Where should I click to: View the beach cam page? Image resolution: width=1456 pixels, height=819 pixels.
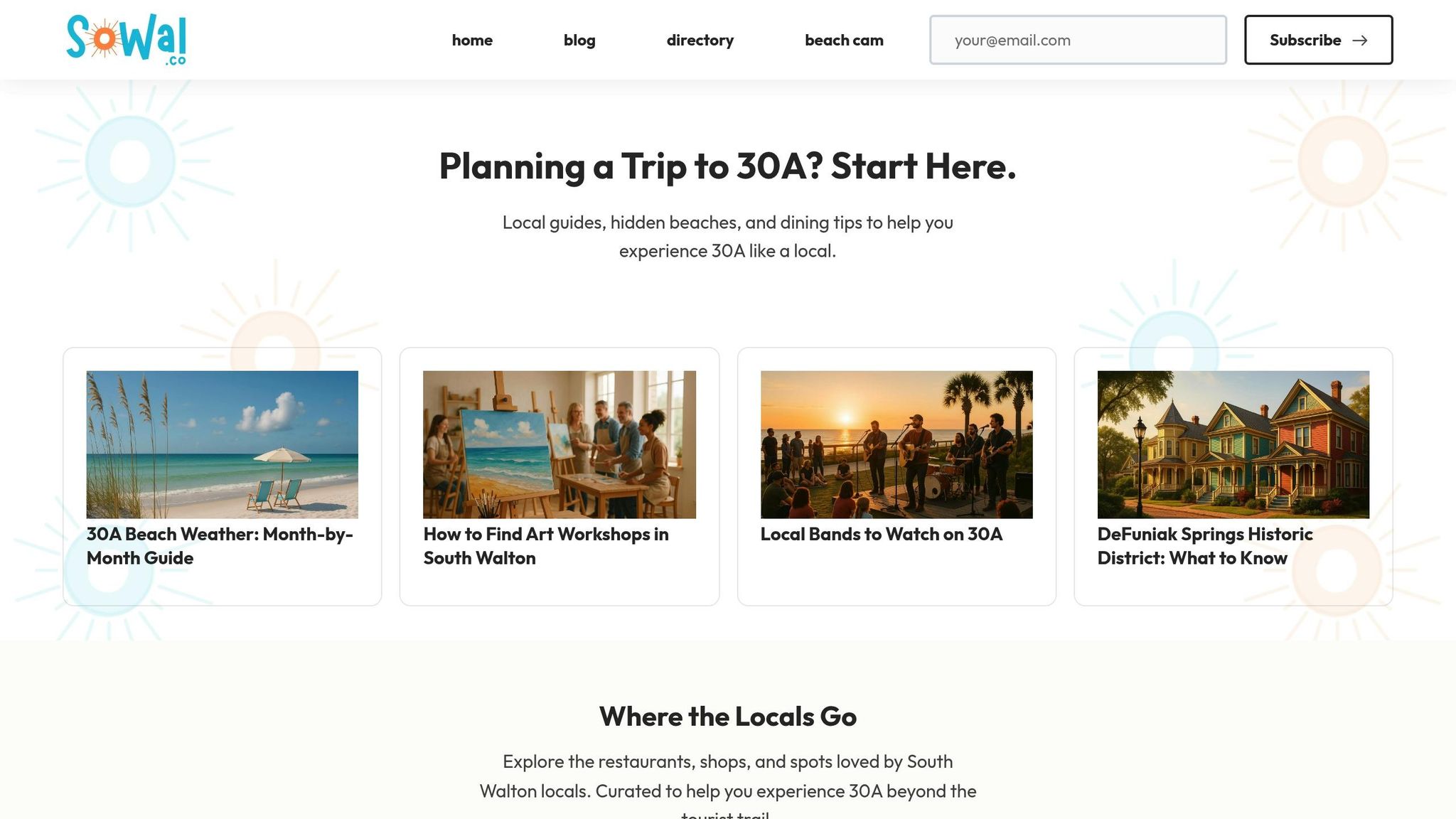coord(844,41)
